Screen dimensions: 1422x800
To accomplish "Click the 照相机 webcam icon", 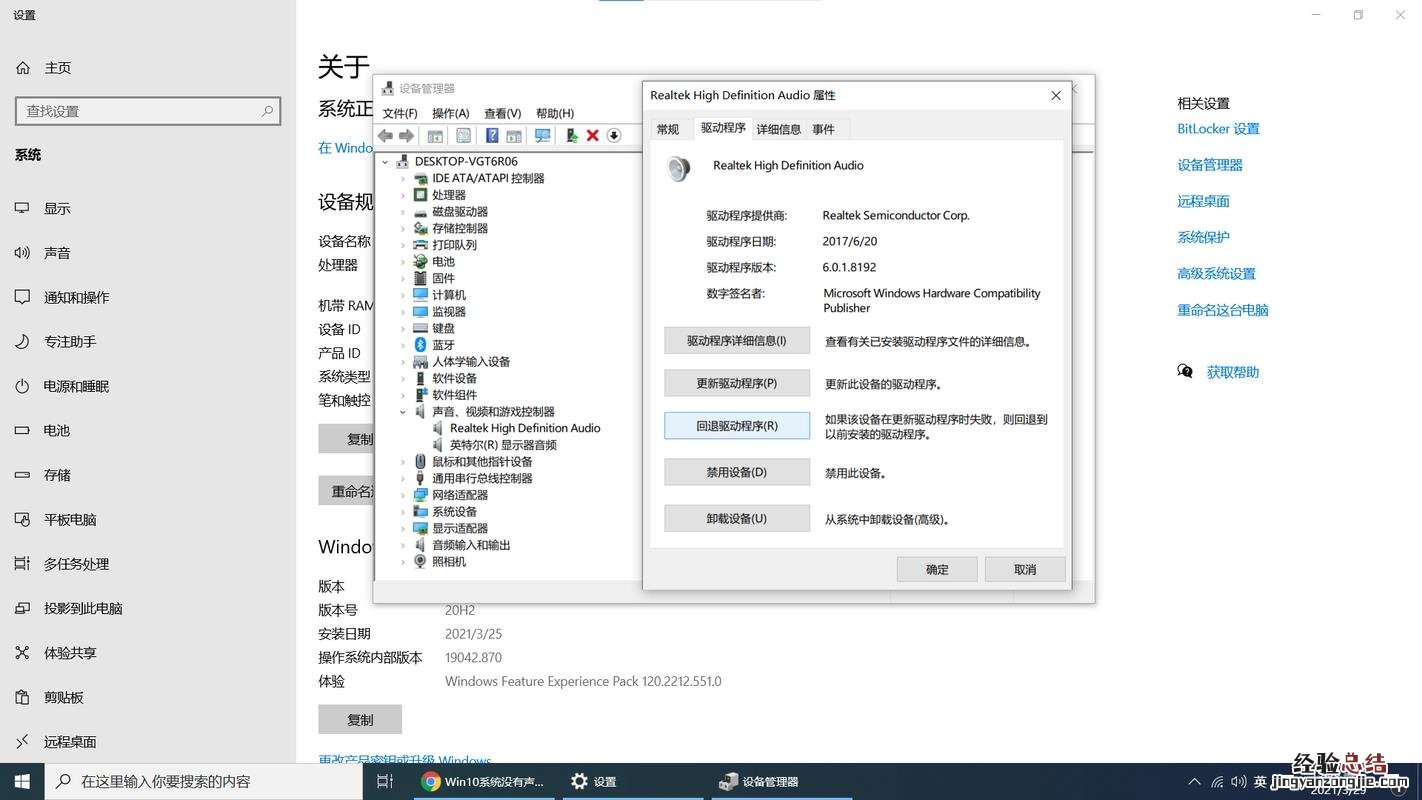I will 421,562.
